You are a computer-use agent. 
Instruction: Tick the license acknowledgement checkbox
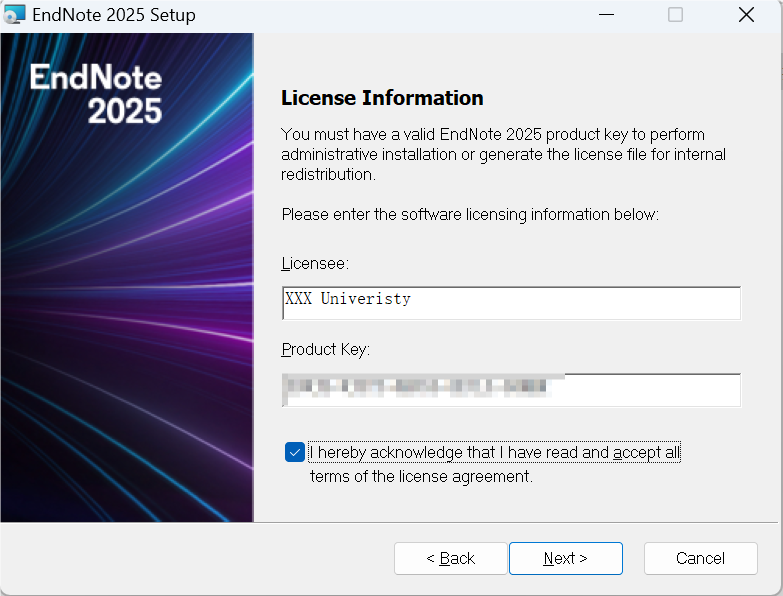pyautogui.click(x=294, y=452)
